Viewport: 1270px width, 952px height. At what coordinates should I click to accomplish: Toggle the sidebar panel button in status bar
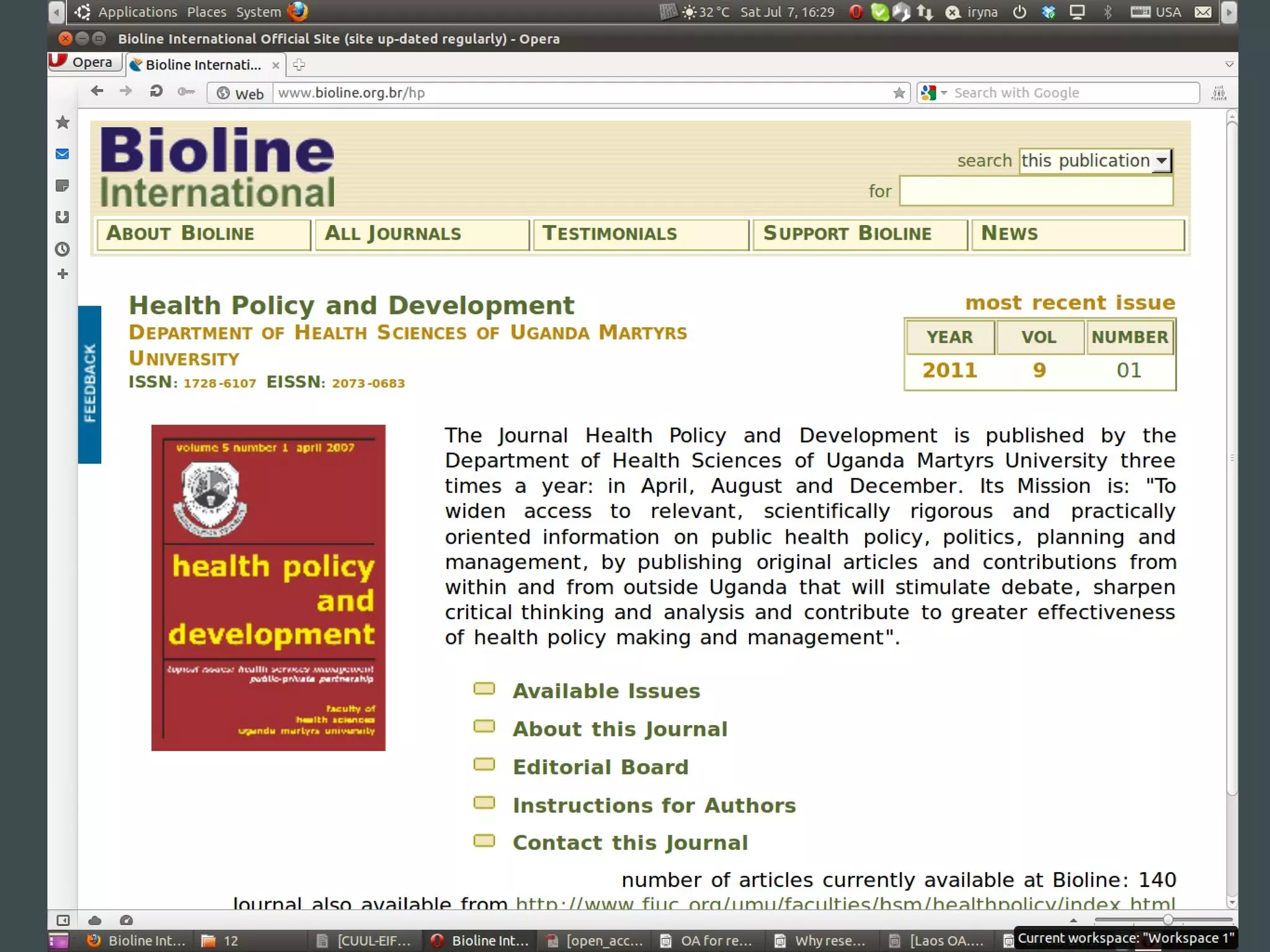[63, 920]
